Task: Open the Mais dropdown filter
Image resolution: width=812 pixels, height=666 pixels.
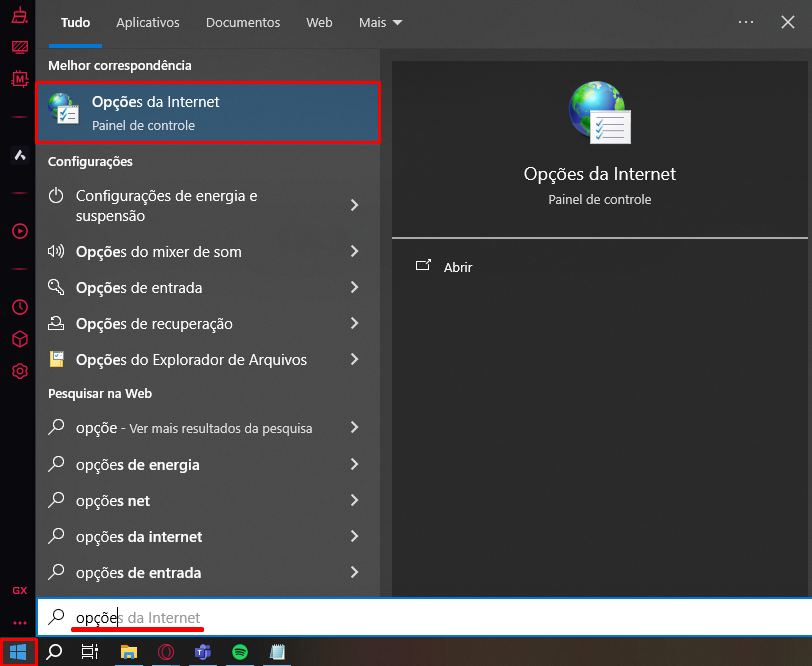Action: 380,22
